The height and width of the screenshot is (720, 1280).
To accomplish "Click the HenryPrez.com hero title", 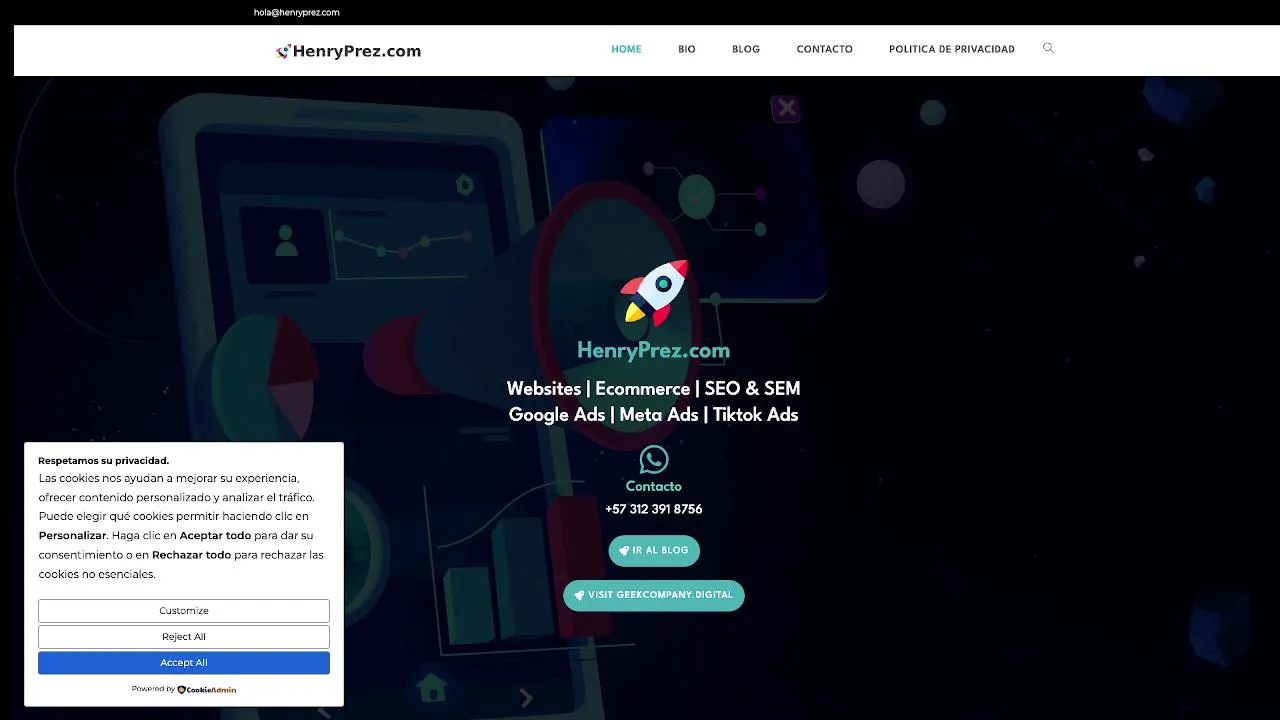I will (654, 351).
